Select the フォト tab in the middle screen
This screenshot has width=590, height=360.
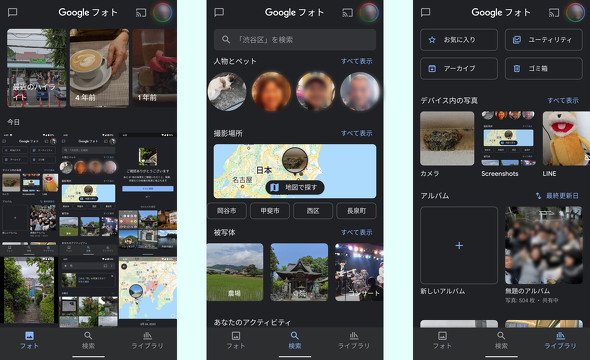point(236,340)
